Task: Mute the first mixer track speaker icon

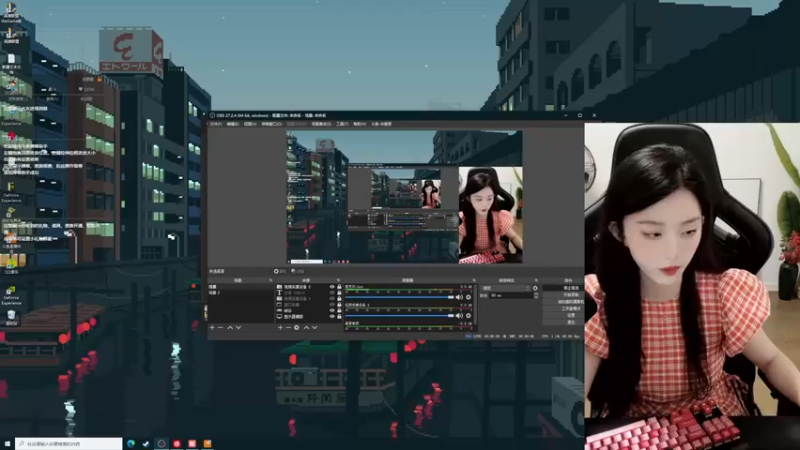Action: coord(459,297)
